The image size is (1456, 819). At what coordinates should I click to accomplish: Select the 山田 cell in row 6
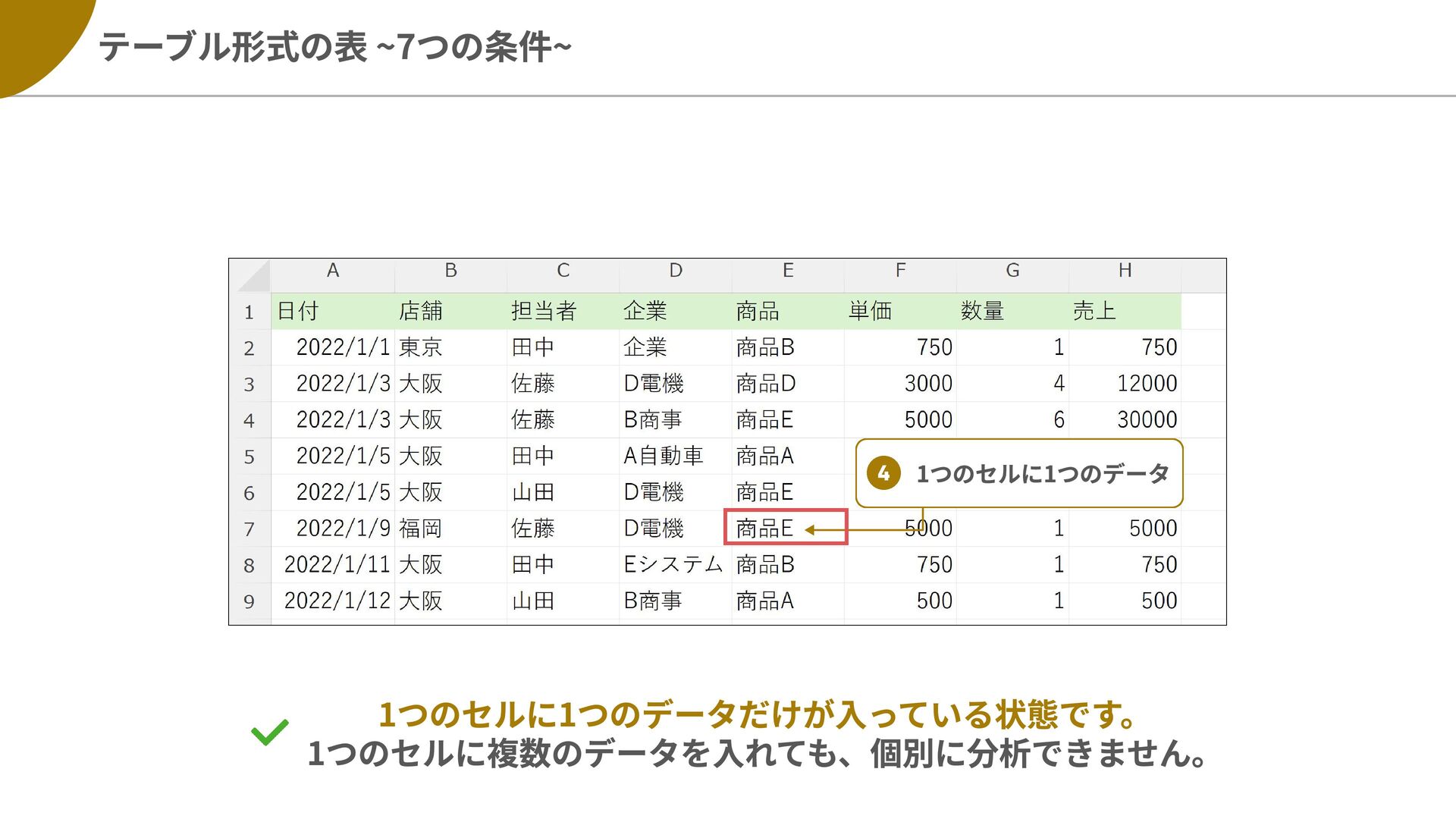pyautogui.click(x=563, y=493)
